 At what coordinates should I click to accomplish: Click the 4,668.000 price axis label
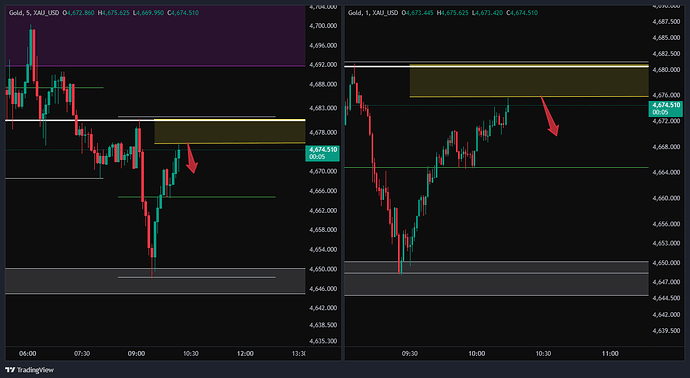[667, 147]
